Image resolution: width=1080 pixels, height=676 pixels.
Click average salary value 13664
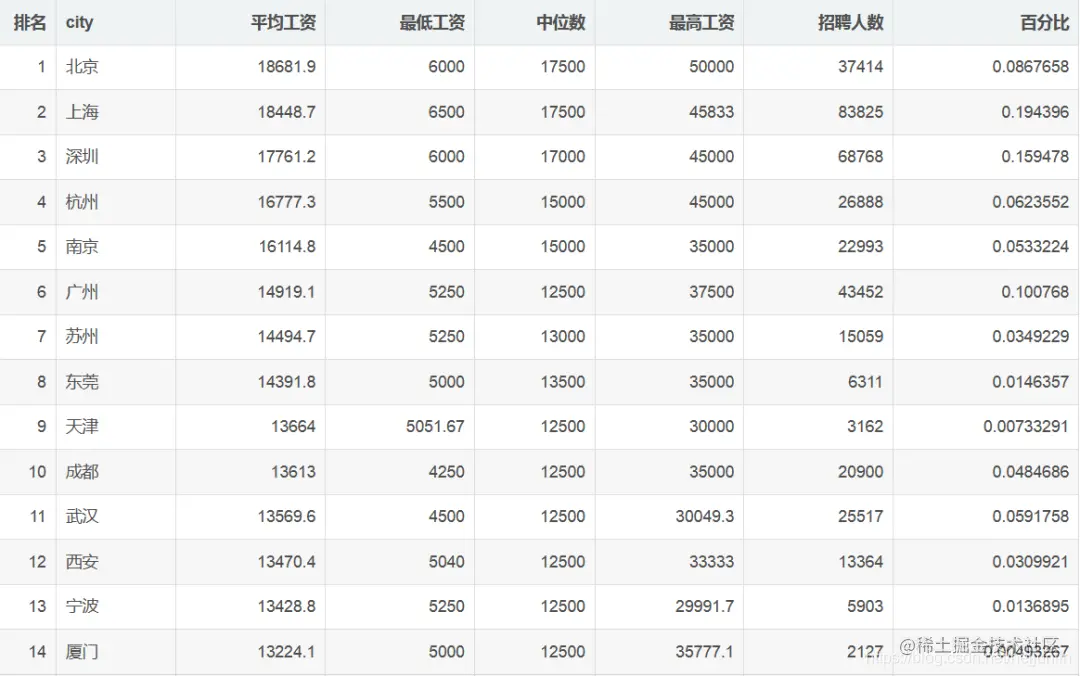click(x=293, y=427)
